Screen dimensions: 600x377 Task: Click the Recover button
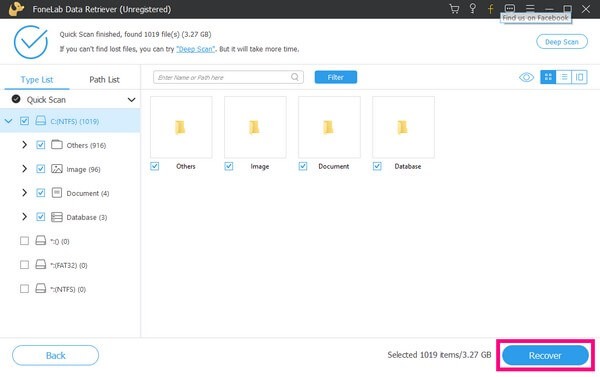(545, 356)
